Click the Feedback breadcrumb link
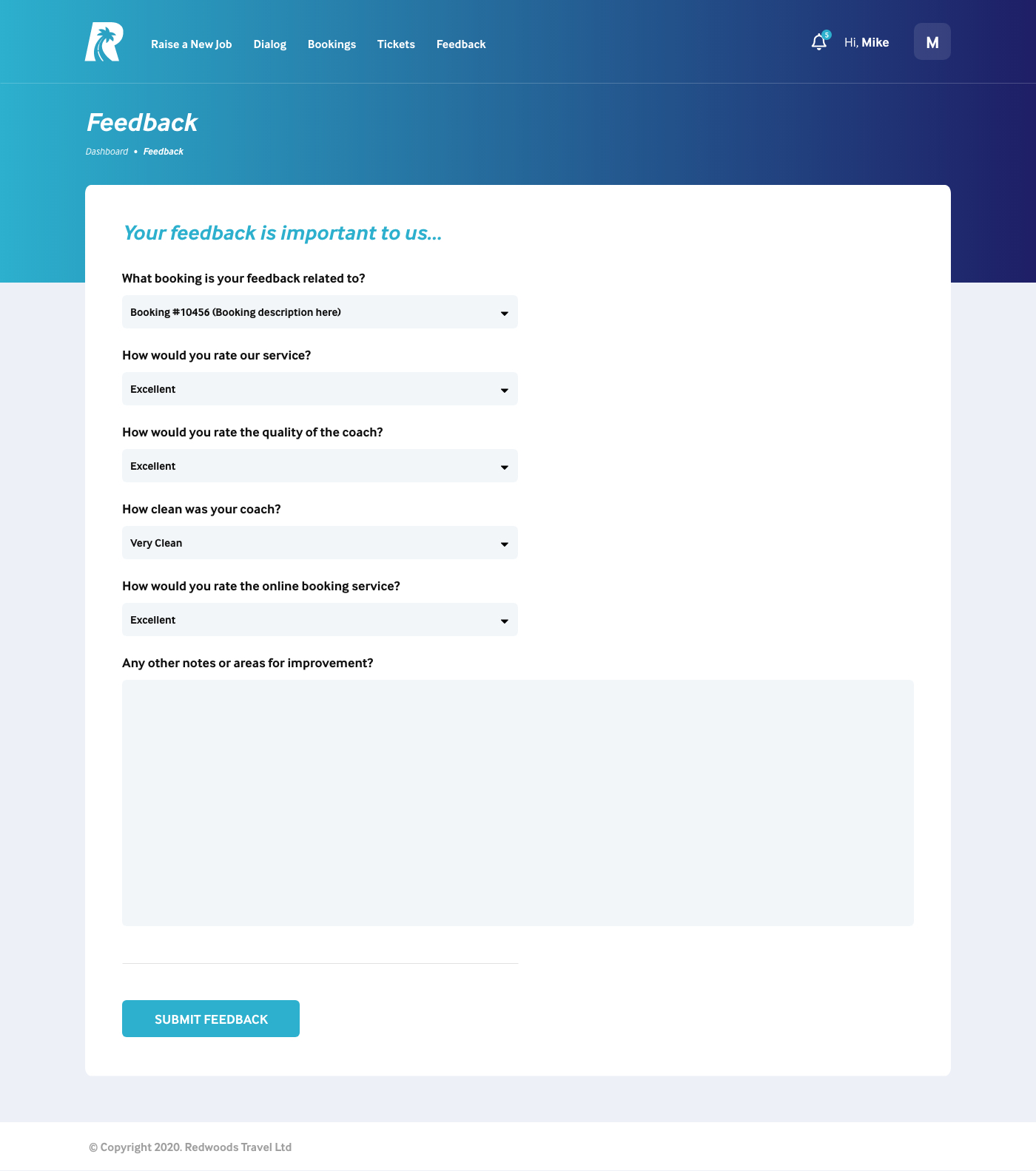Image resolution: width=1036 pixels, height=1171 pixels. pyautogui.click(x=164, y=152)
